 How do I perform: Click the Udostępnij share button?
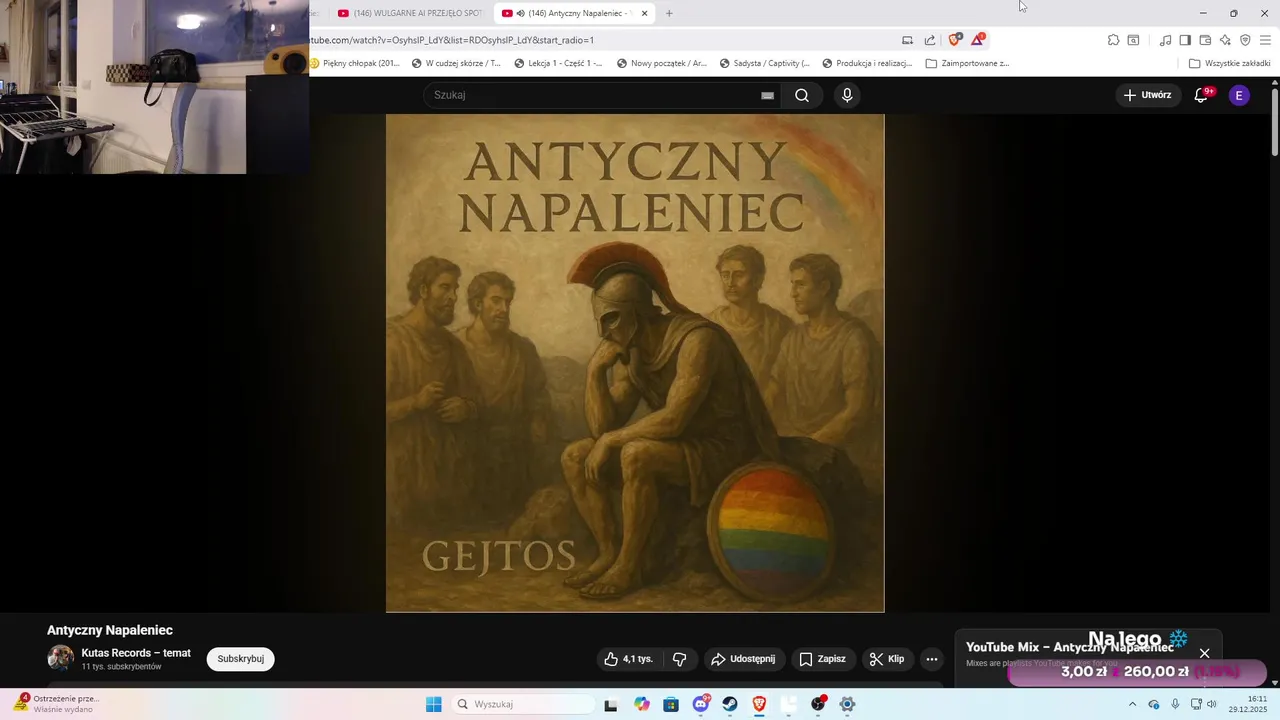[x=743, y=659]
